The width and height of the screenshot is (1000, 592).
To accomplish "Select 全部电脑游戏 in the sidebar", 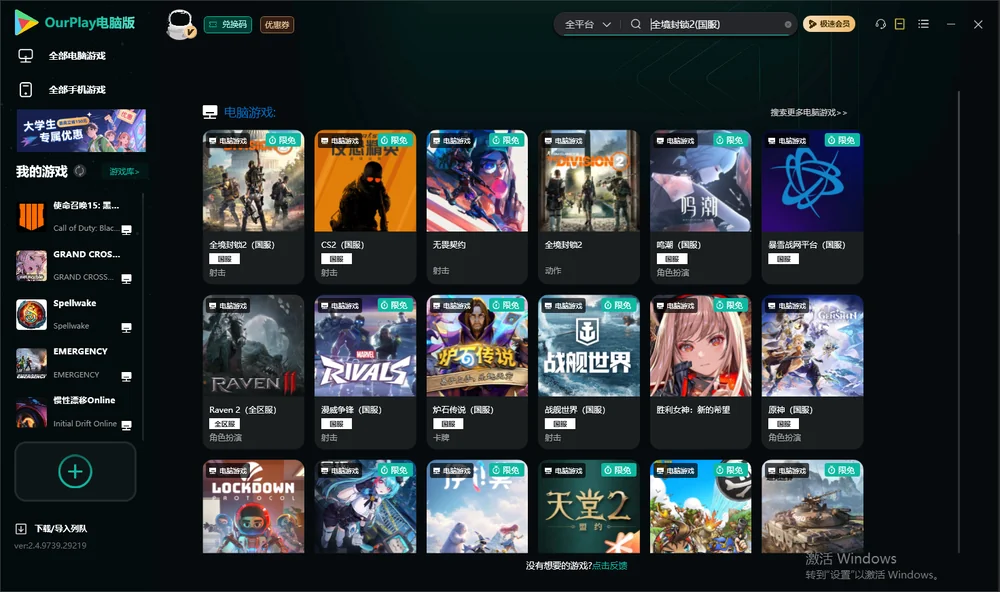I will [77, 56].
